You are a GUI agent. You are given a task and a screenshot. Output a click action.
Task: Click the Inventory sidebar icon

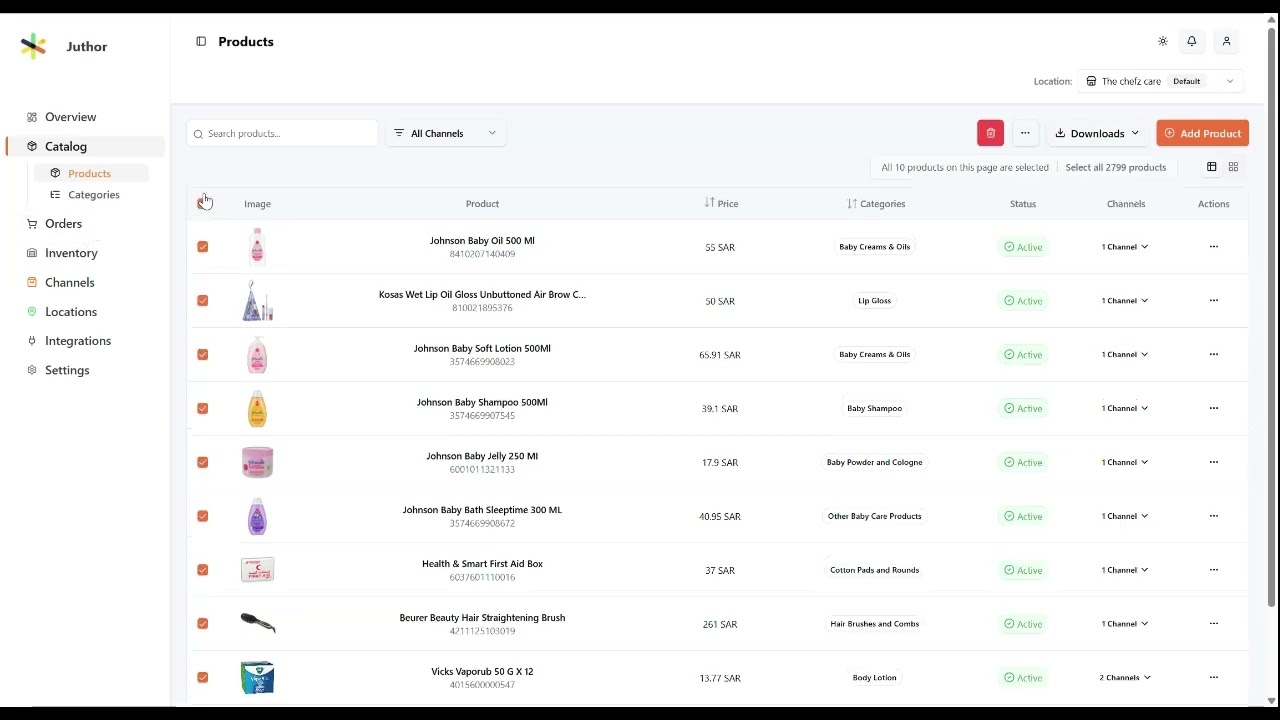tap(32, 253)
